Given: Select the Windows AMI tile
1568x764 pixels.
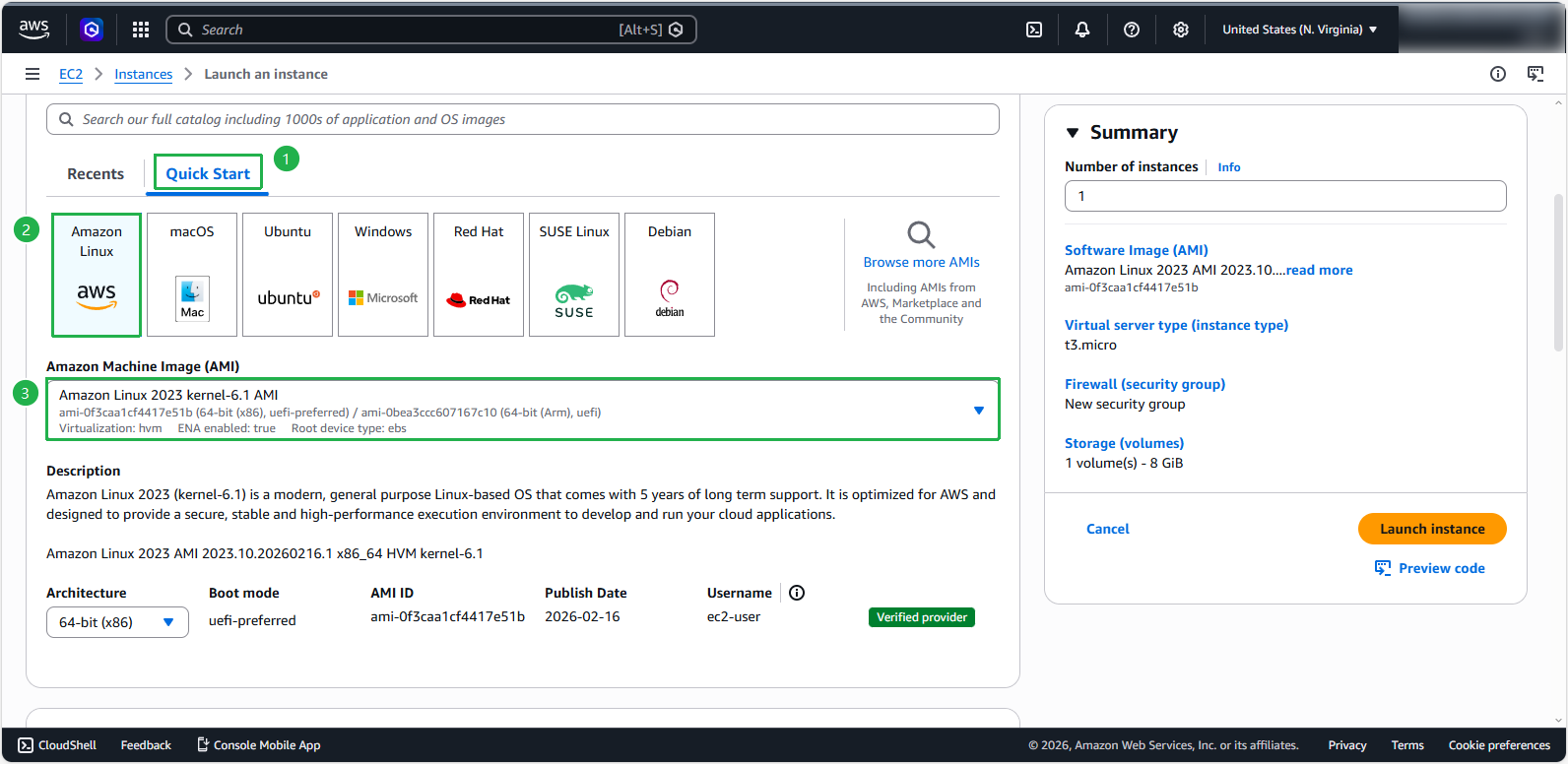Looking at the screenshot, I should pyautogui.click(x=383, y=275).
